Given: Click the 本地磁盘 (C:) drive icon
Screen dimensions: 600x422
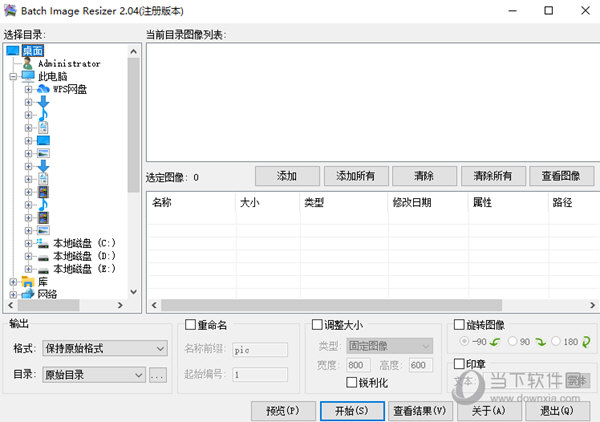Looking at the screenshot, I should [x=43, y=243].
